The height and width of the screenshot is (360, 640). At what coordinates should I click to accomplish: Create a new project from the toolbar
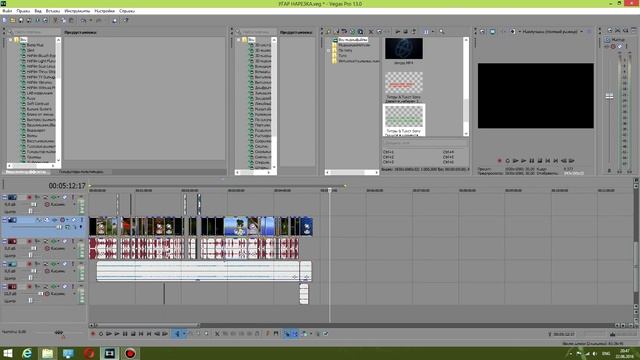[x=4, y=20]
